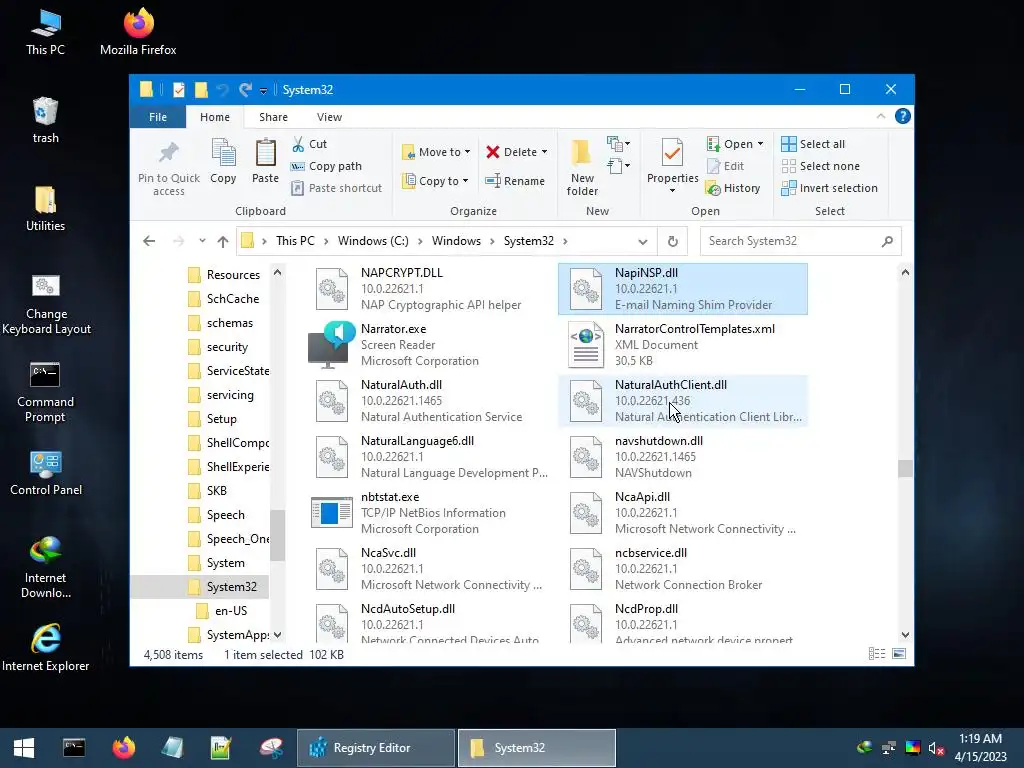Click Pin to Quick access icon
The width and height of the screenshot is (1024, 768).
click(x=168, y=168)
